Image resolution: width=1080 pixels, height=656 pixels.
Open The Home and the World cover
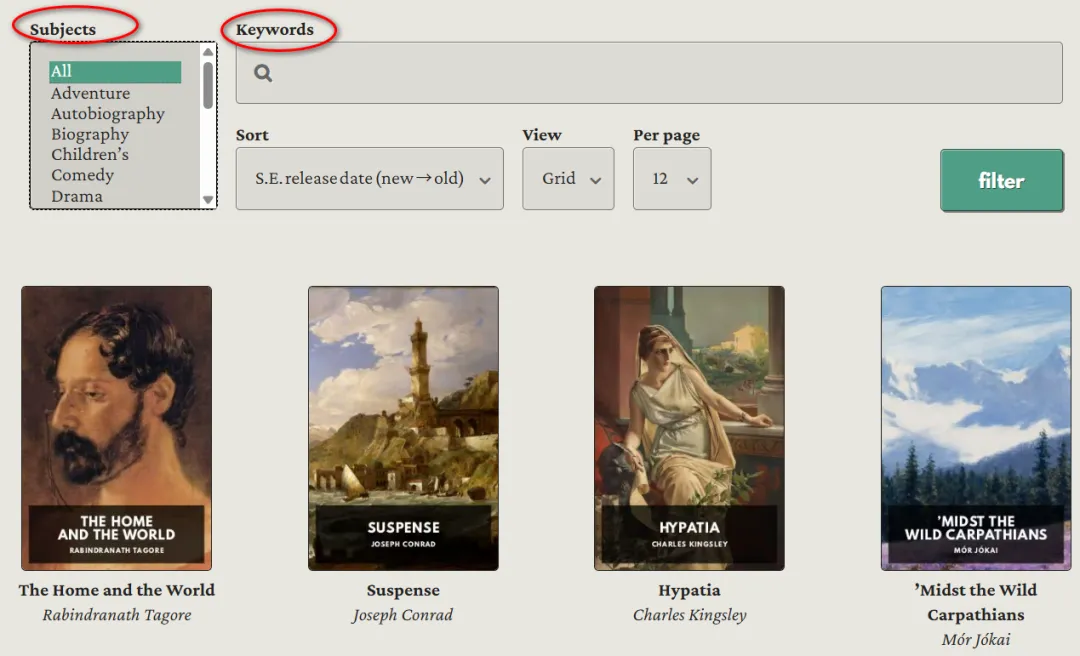pos(116,428)
